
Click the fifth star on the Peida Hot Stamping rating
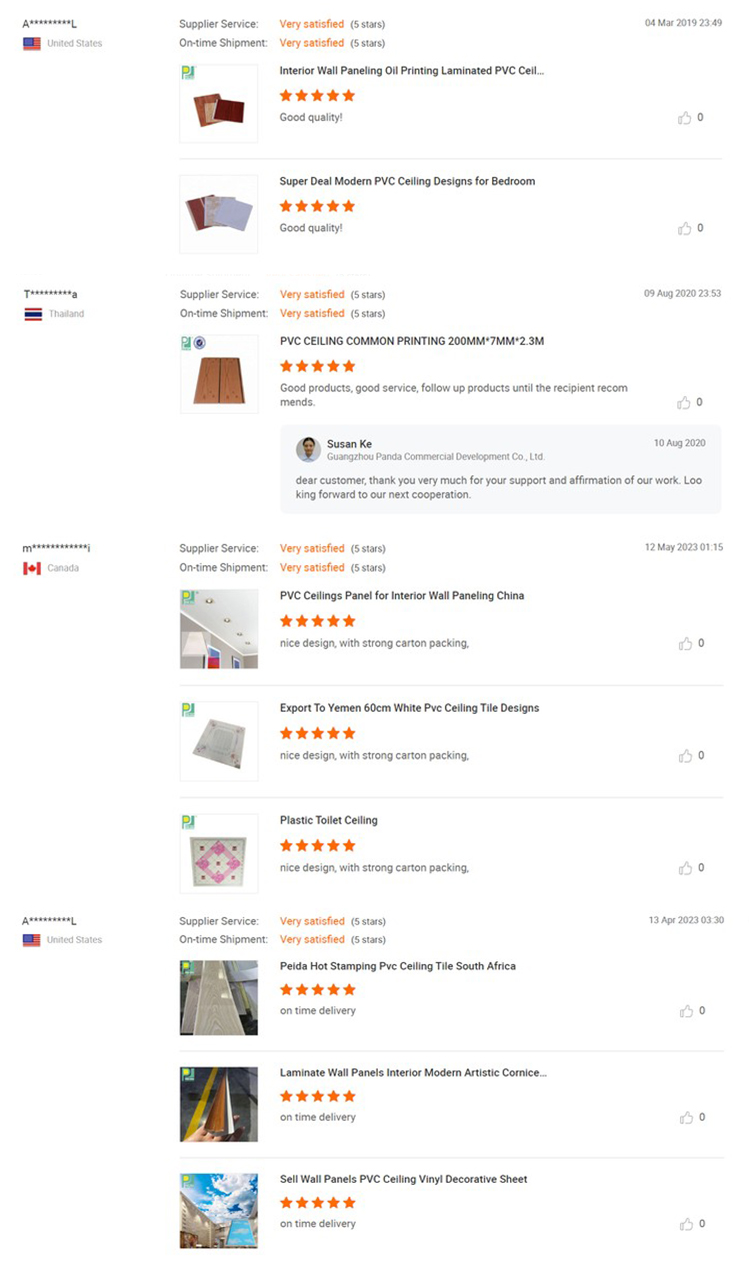[x=348, y=990]
